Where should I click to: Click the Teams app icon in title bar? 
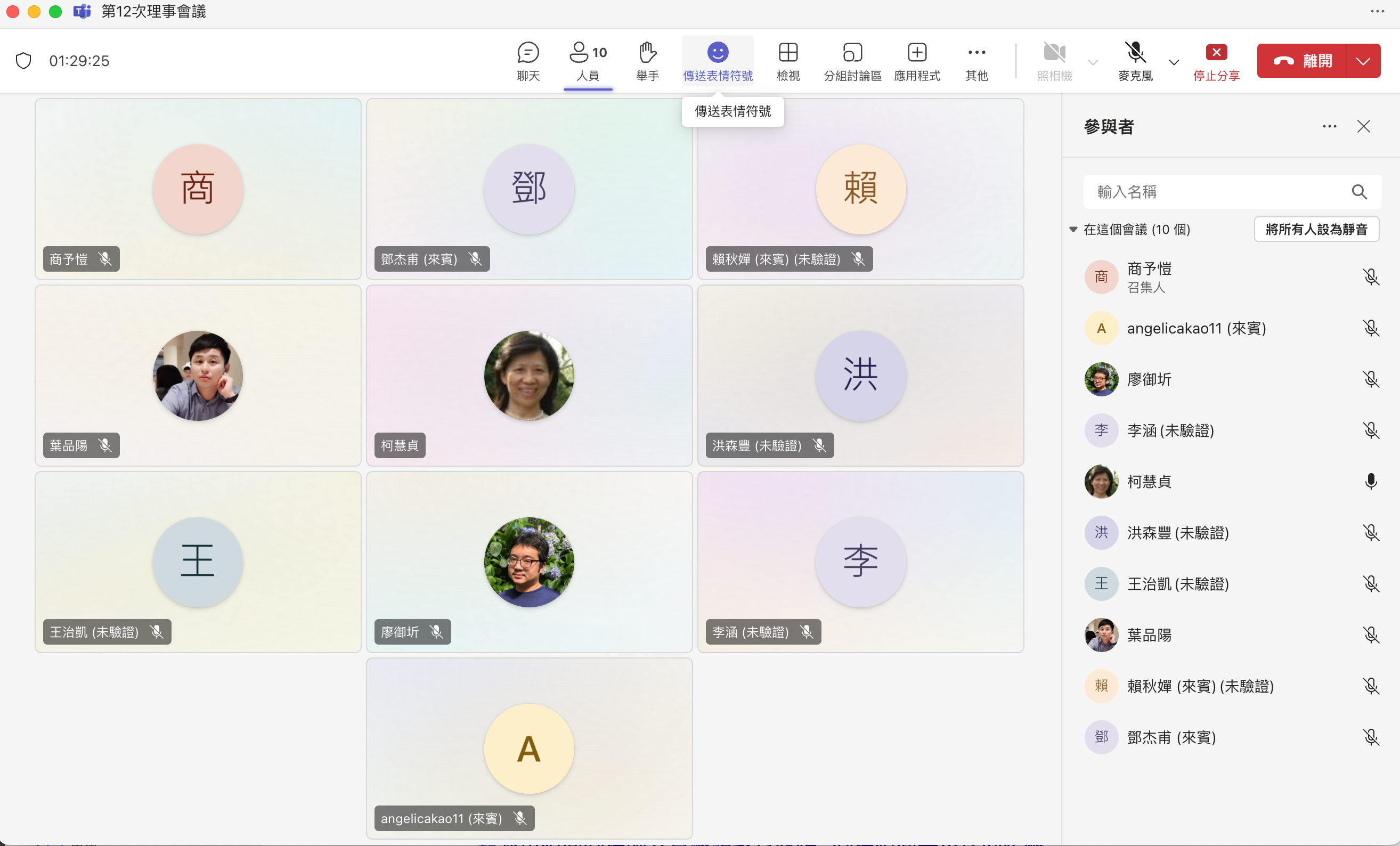pos(83,11)
